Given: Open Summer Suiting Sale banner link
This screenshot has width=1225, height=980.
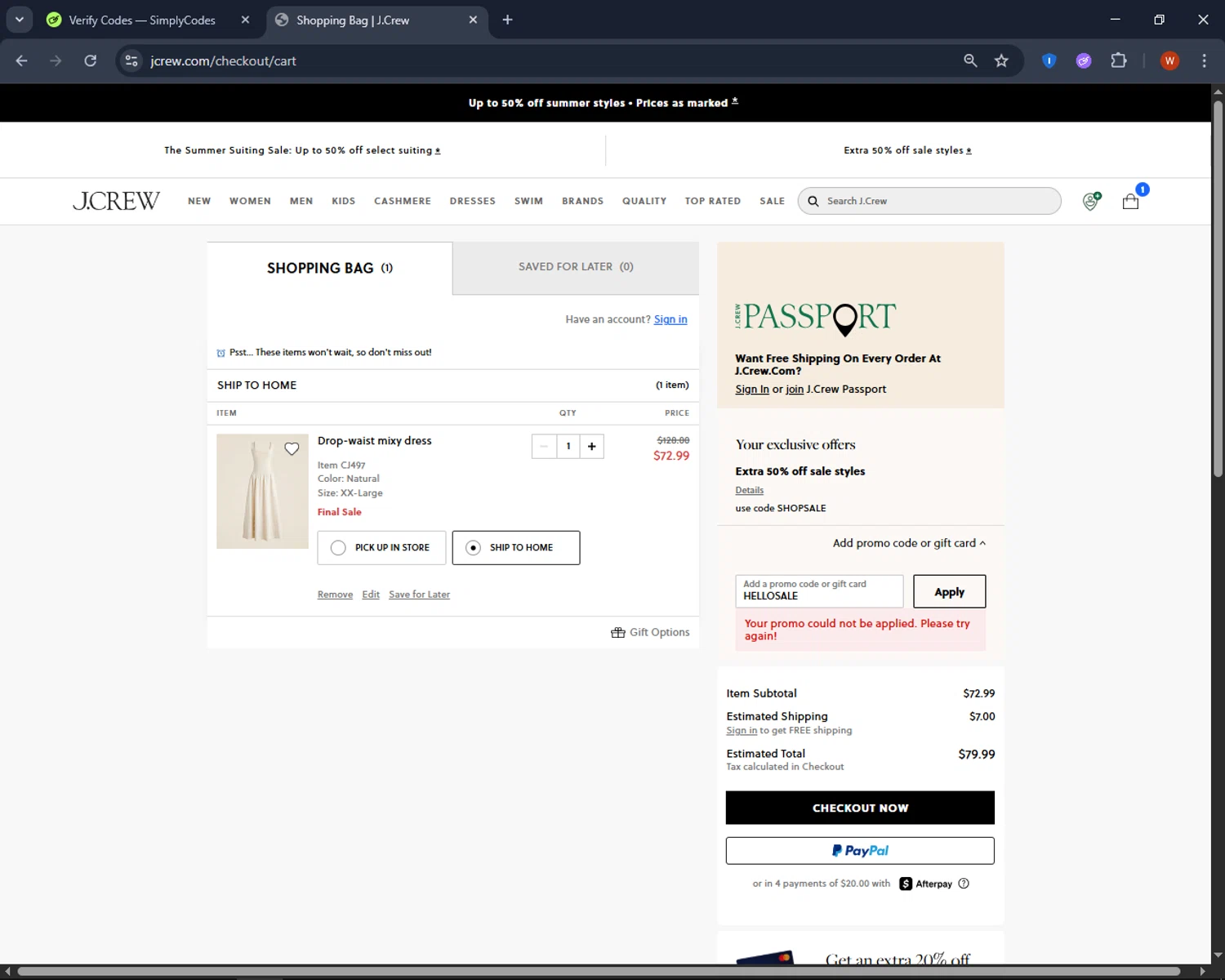Looking at the screenshot, I should 302,150.
